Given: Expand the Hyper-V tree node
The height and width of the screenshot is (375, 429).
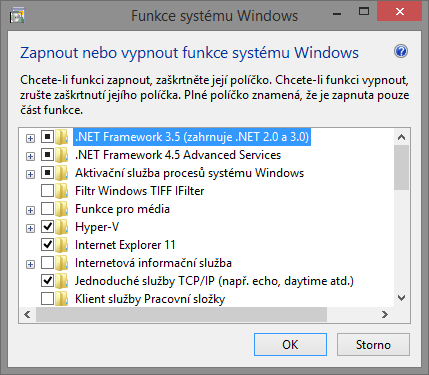Looking at the screenshot, I should coord(30,228).
